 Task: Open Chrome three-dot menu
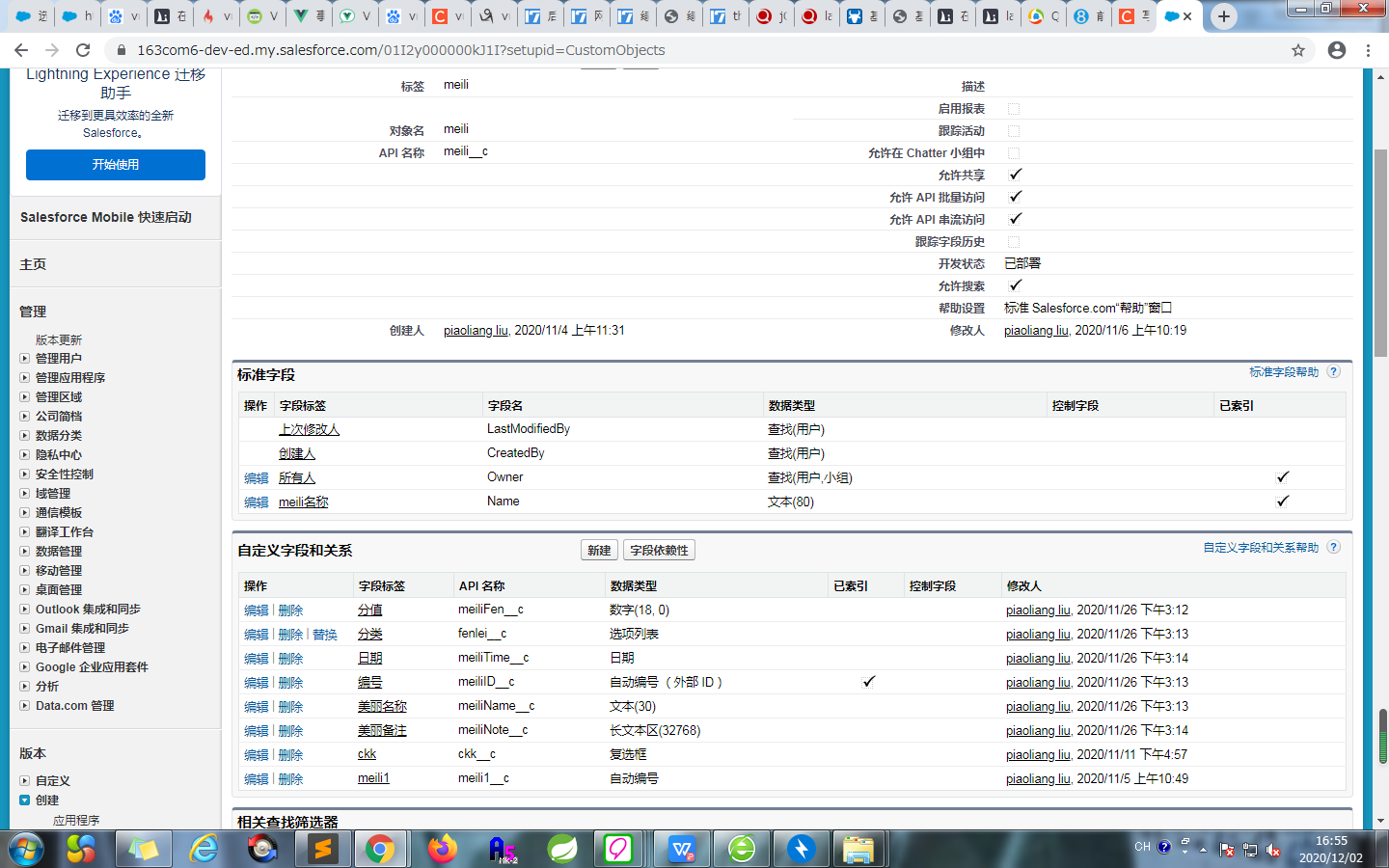(1368, 50)
